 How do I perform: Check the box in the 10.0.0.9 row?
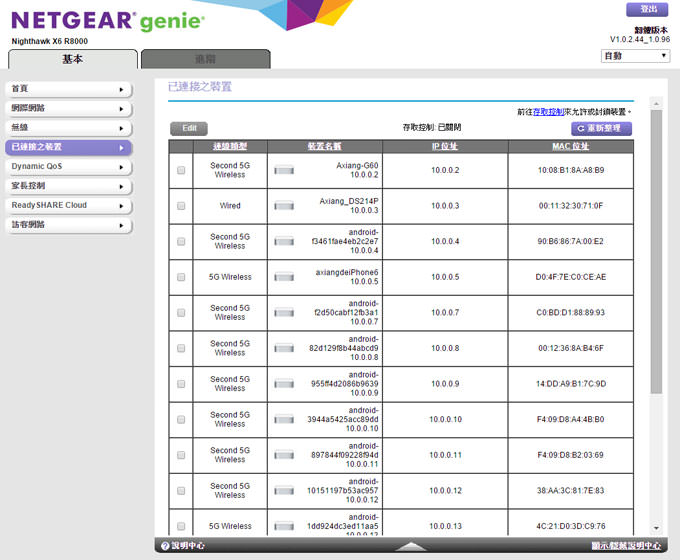[181, 384]
